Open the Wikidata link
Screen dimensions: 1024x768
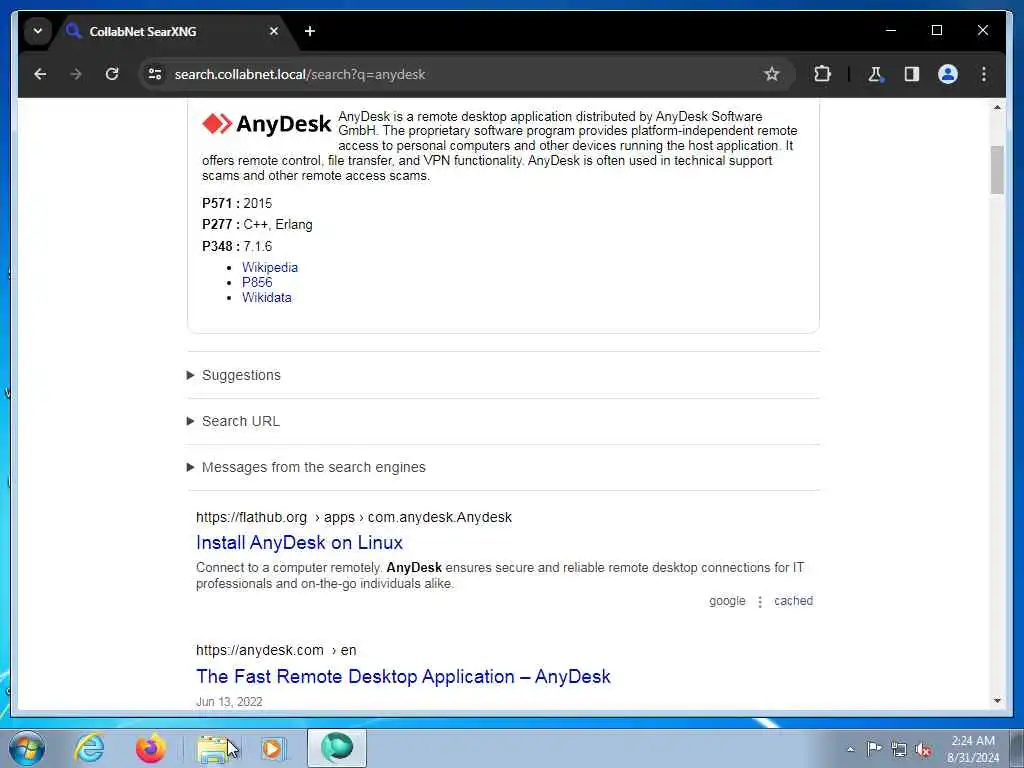tap(266, 297)
